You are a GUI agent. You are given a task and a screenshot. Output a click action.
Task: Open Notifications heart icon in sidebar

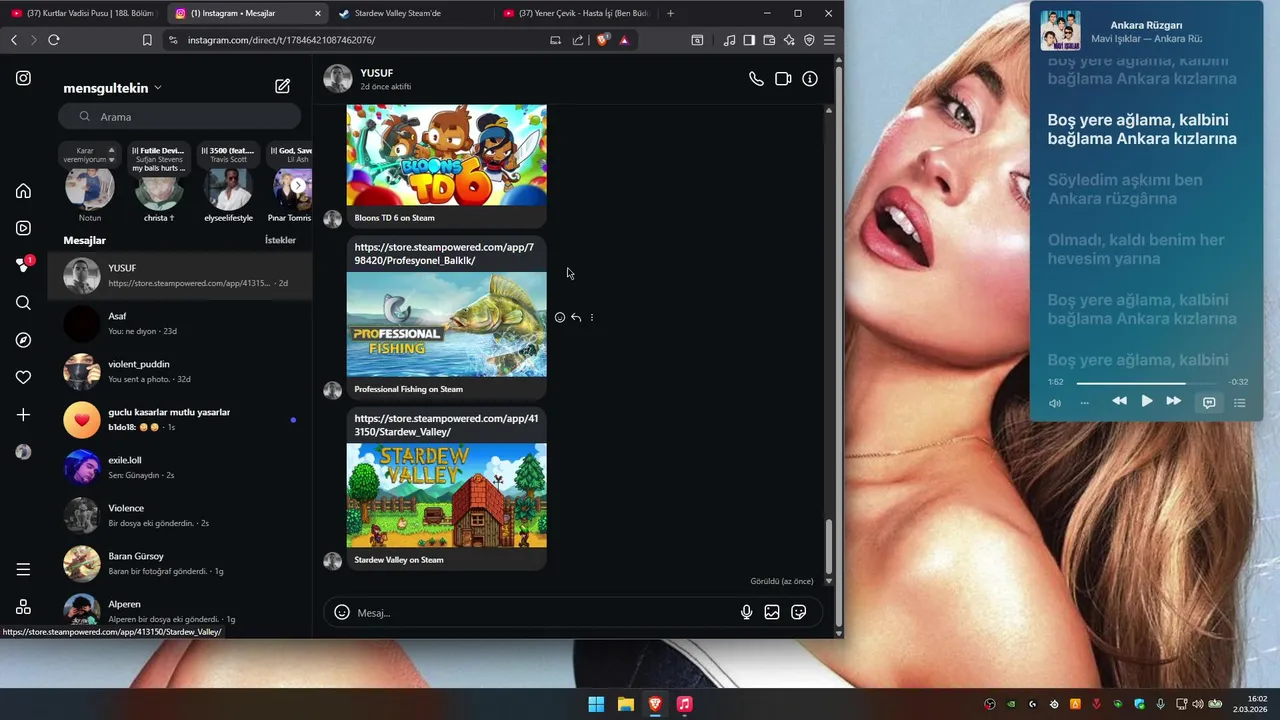pyautogui.click(x=23, y=377)
